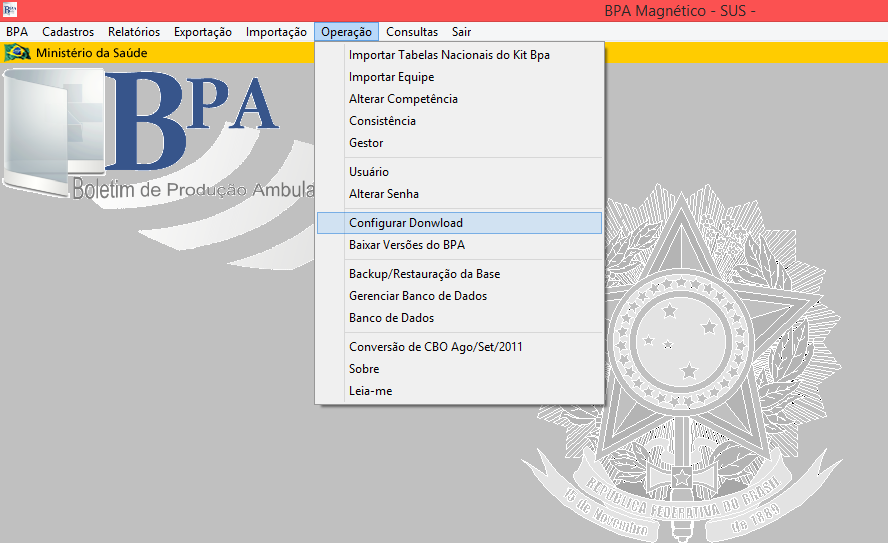Collapse the open Operação menu

pyautogui.click(x=347, y=32)
